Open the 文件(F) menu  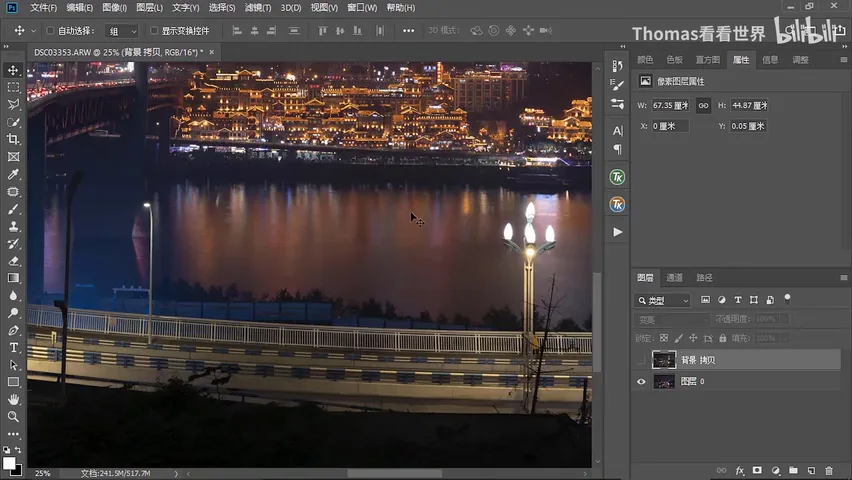(43, 8)
